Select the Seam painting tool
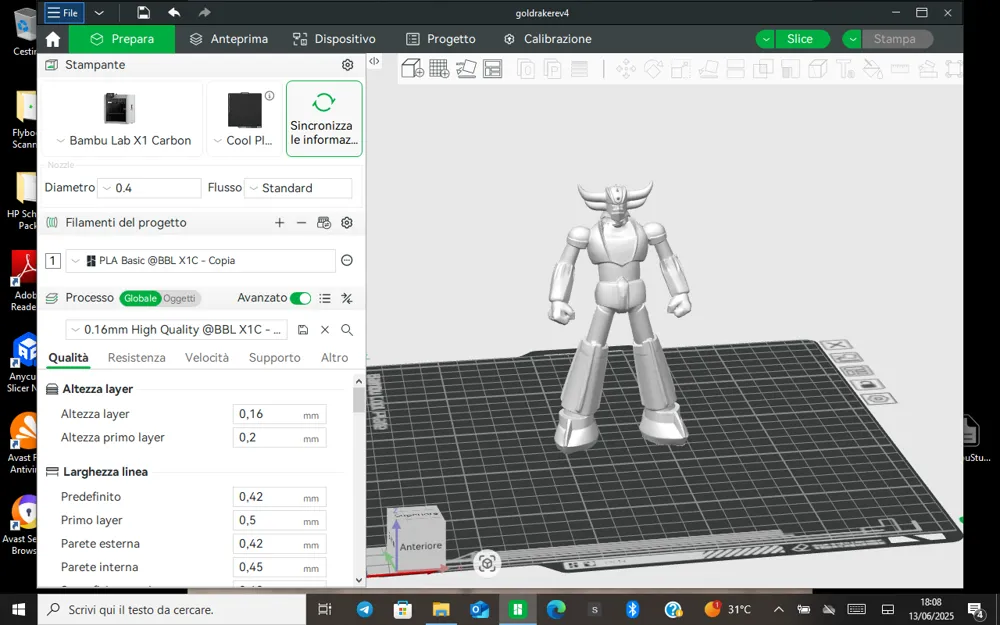The image size is (1000, 625). point(818,69)
